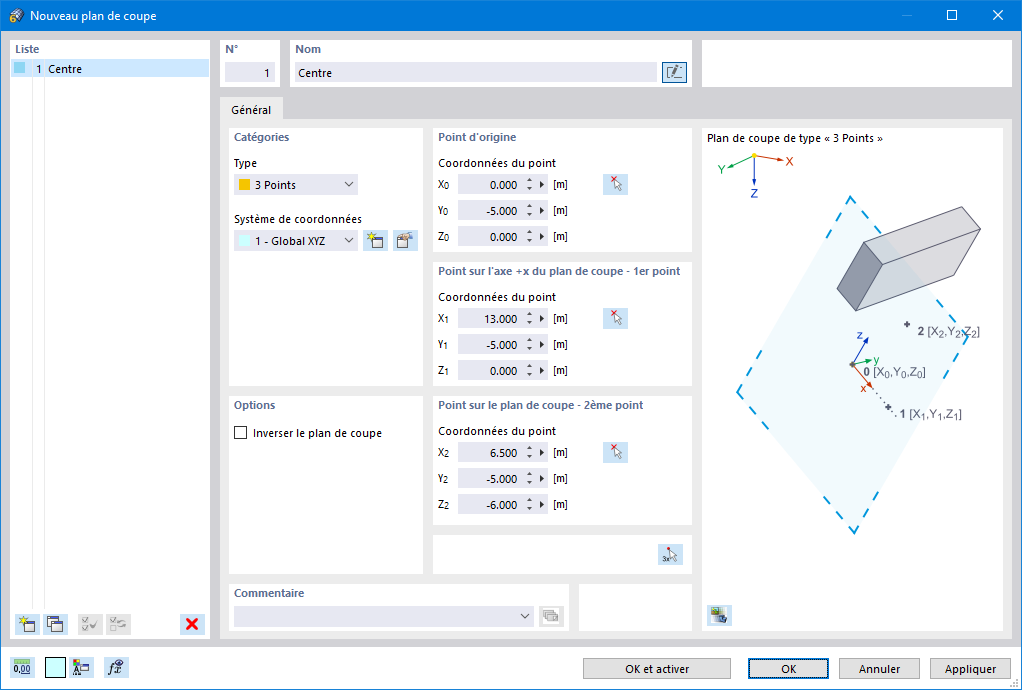Close the Nouveau plan de coupe dialog
The height and width of the screenshot is (690, 1022).
click(997, 15)
